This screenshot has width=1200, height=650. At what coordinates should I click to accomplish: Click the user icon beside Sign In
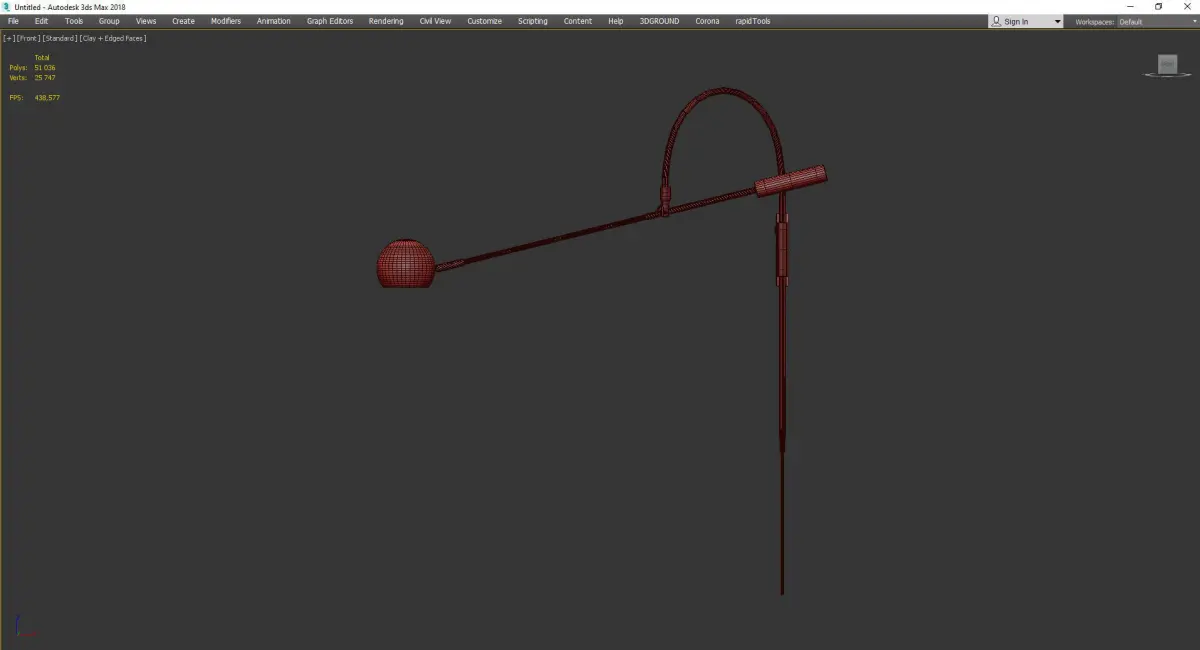(996, 21)
